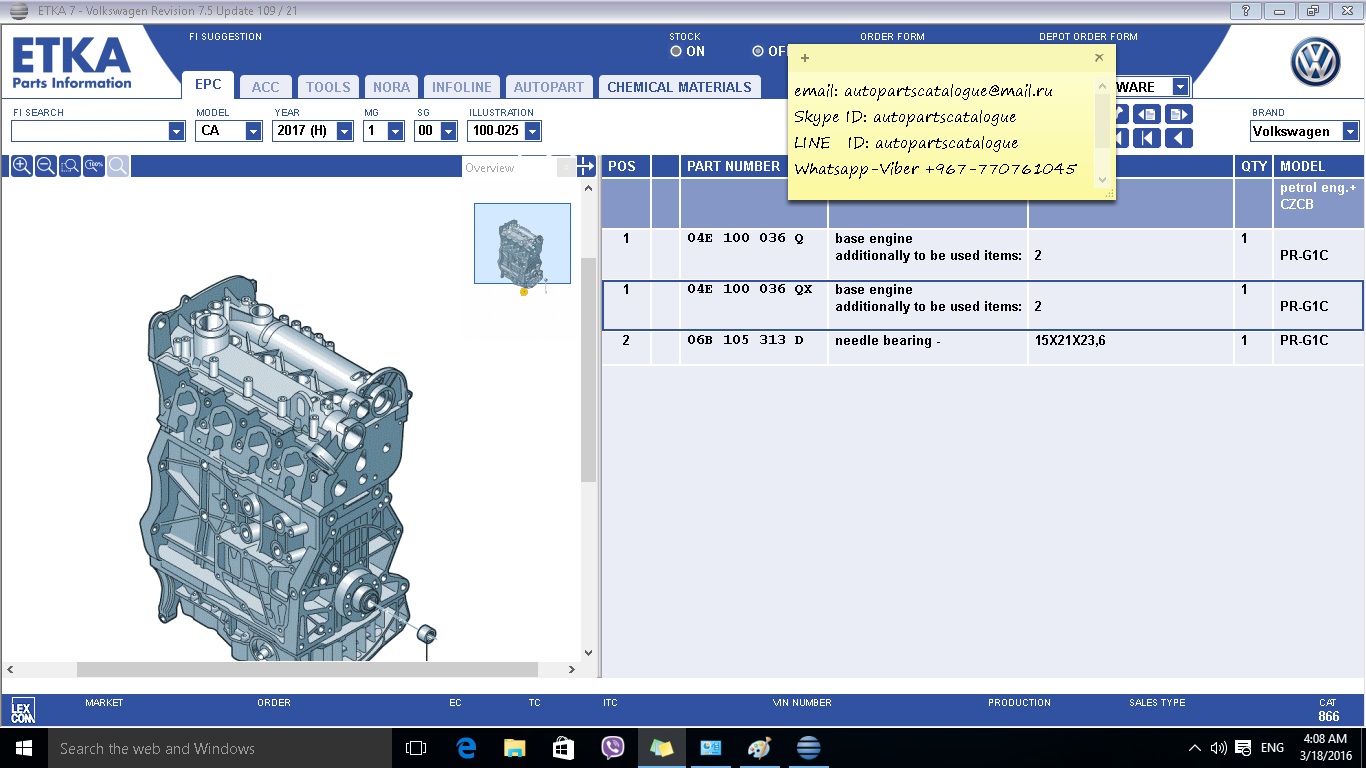
Task: Open the CHEMICAL MATERIALS tab
Action: point(679,87)
